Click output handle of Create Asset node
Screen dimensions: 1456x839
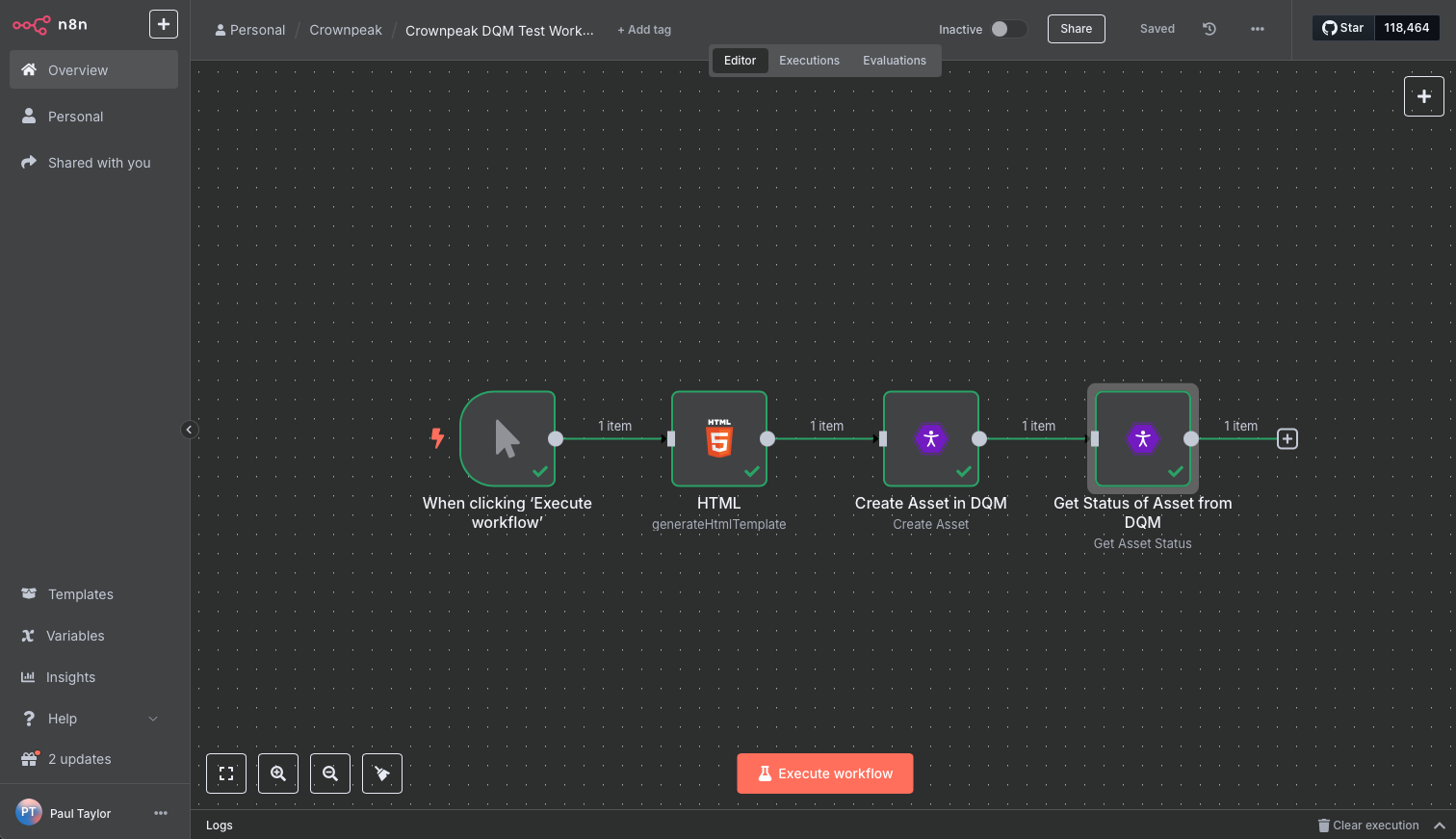pyautogui.click(x=979, y=438)
